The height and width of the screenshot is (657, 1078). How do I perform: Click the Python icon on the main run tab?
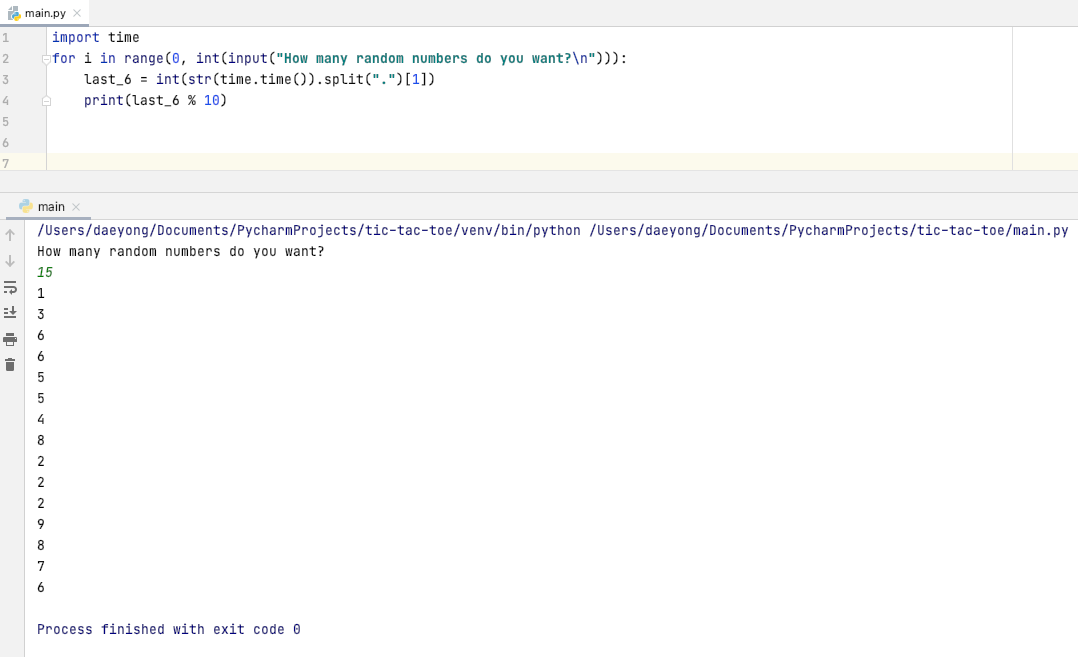point(25,204)
